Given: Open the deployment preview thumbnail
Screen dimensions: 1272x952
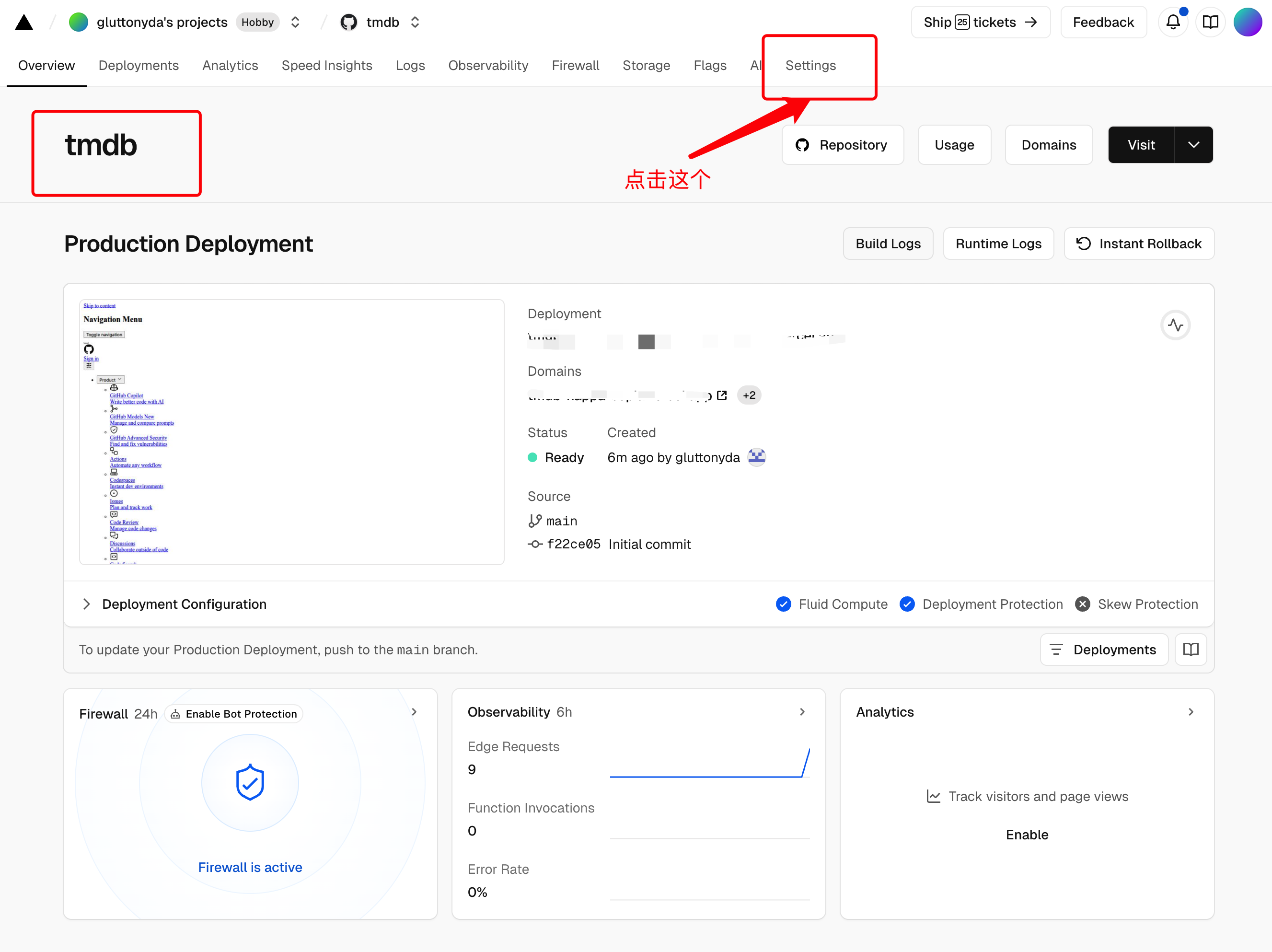Looking at the screenshot, I should tap(291, 432).
